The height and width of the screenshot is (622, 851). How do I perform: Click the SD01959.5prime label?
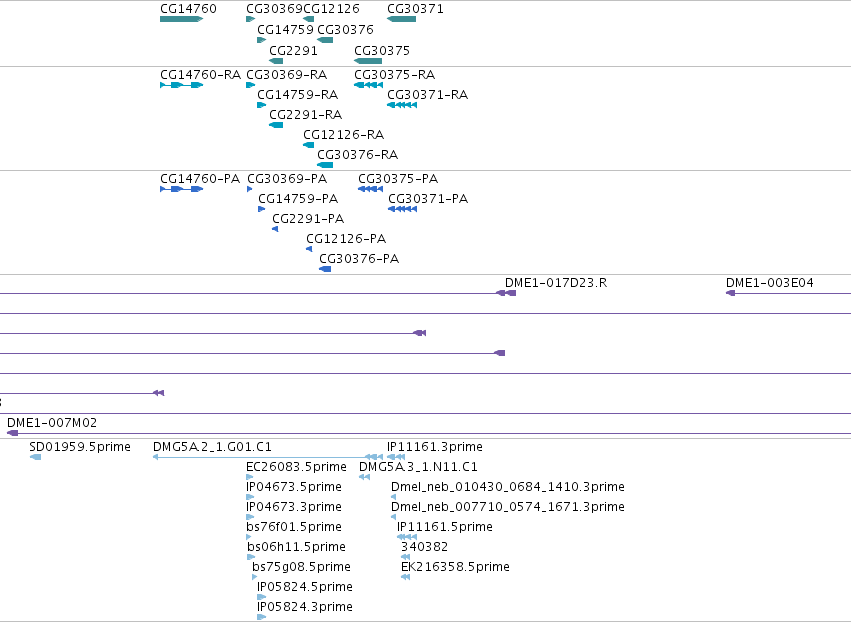(80, 447)
